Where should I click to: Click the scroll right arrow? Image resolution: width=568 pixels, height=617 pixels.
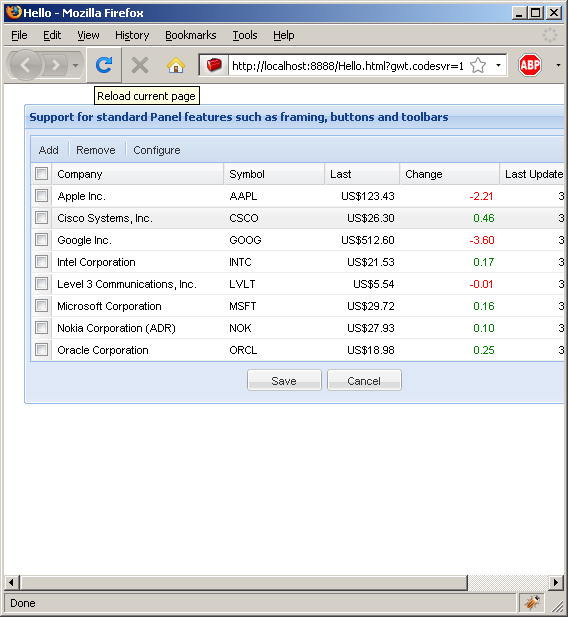[x=556, y=582]
